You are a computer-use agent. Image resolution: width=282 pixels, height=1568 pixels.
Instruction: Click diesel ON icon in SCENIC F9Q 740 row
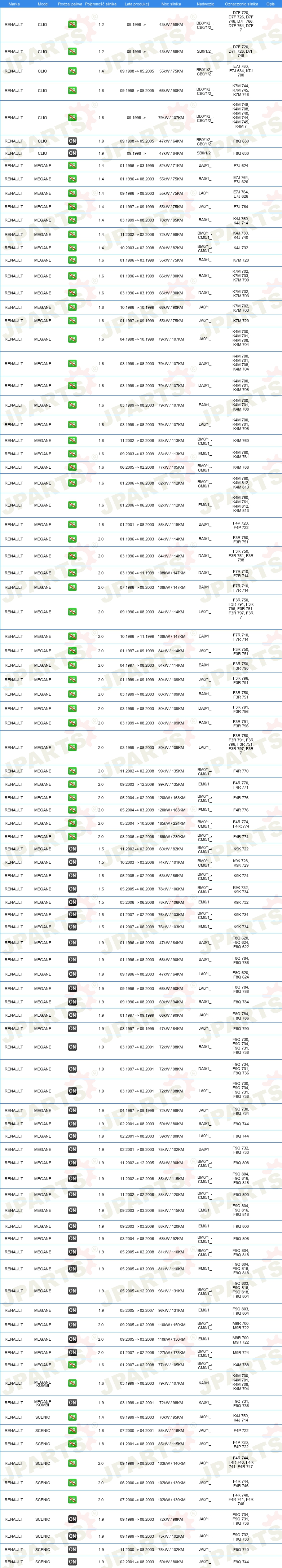pos(72,1550)
